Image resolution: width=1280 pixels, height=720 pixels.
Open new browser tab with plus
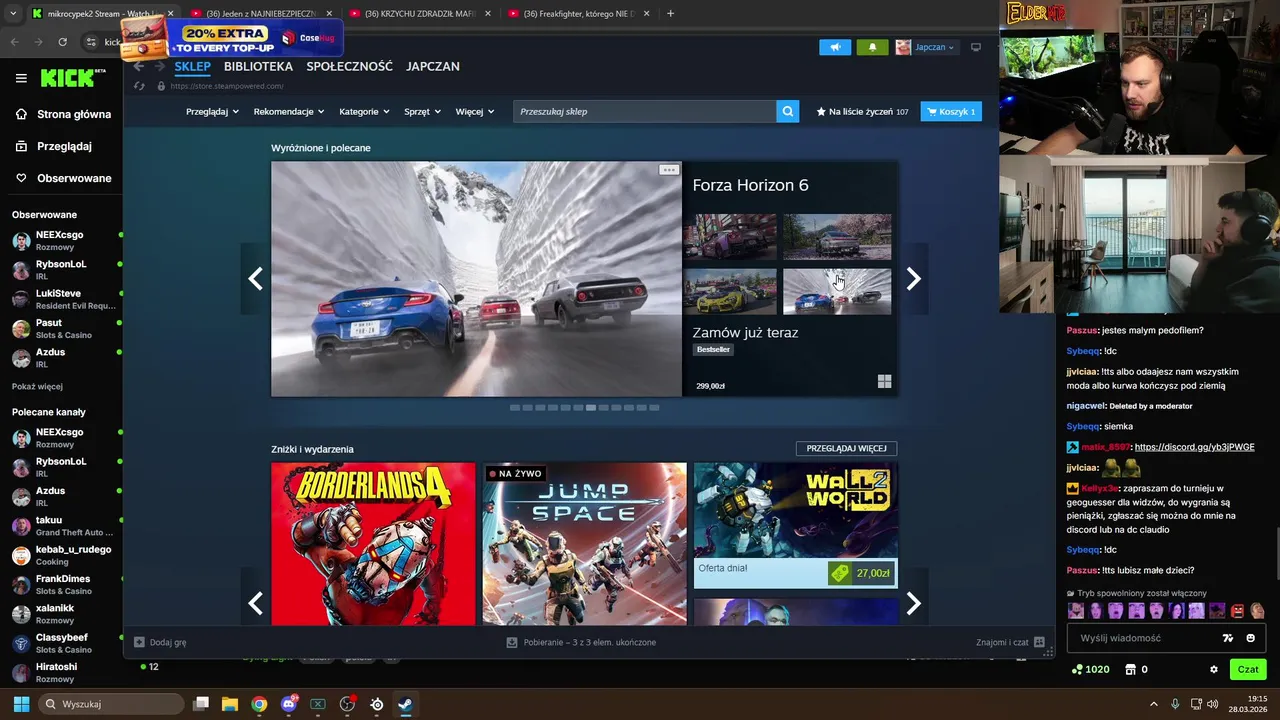pos(670,13)
